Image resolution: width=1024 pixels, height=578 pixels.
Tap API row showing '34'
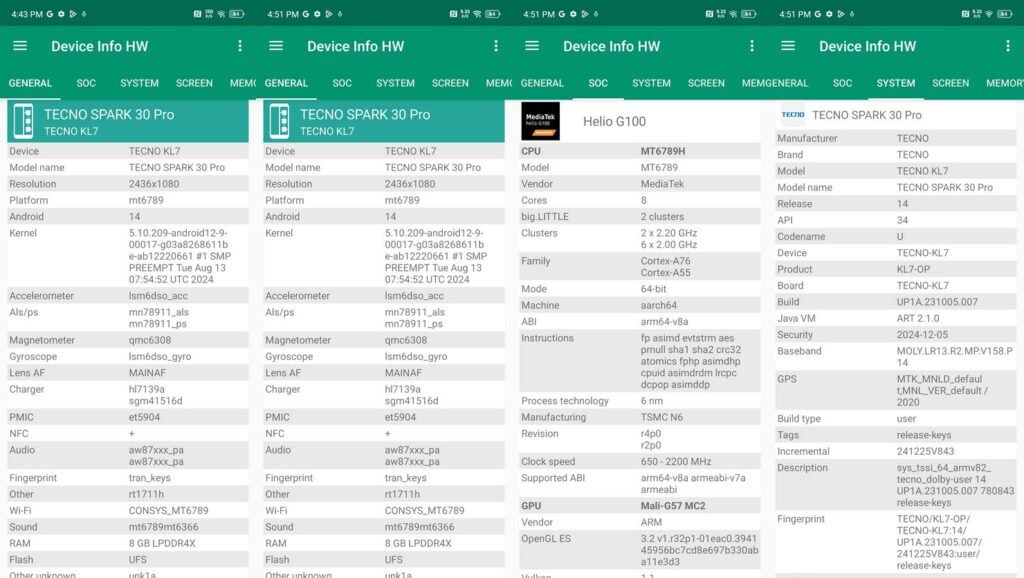[x=896, y=219]
